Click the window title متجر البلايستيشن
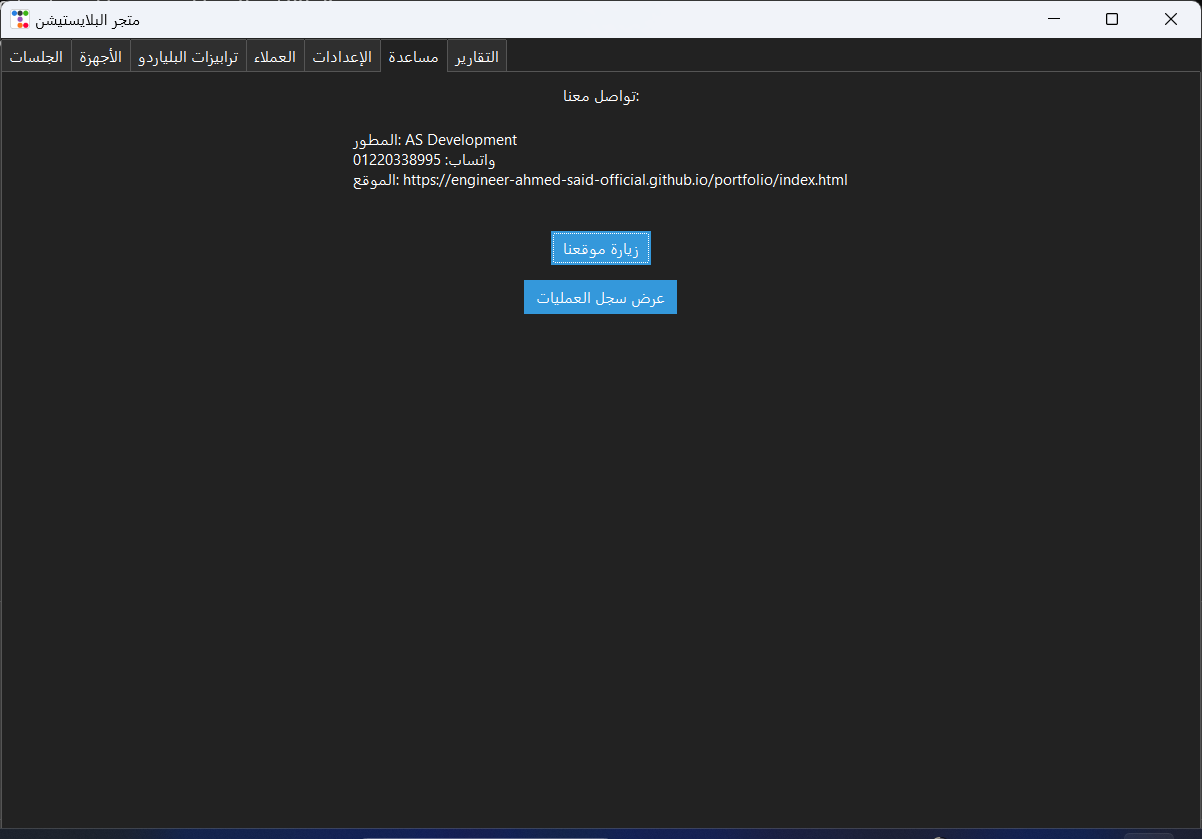 (88, 20)
